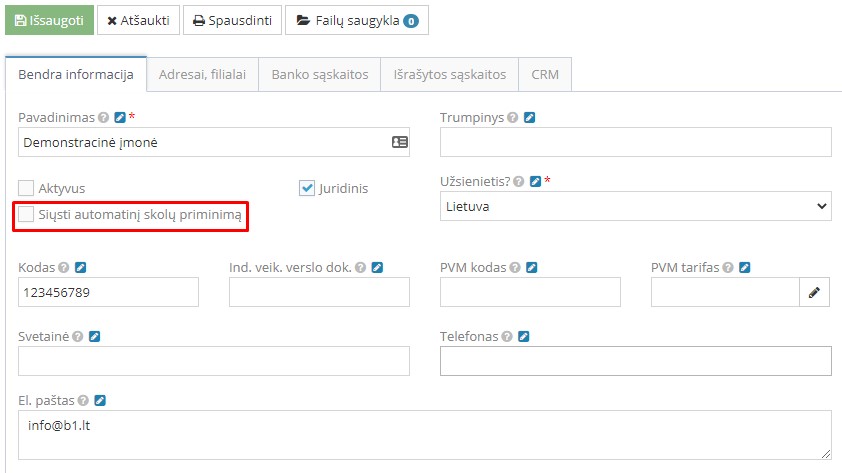This screenshot has width=842, height=473.
Task: Click edit icon next to Pavadinimas
Action: pos(120,117)
